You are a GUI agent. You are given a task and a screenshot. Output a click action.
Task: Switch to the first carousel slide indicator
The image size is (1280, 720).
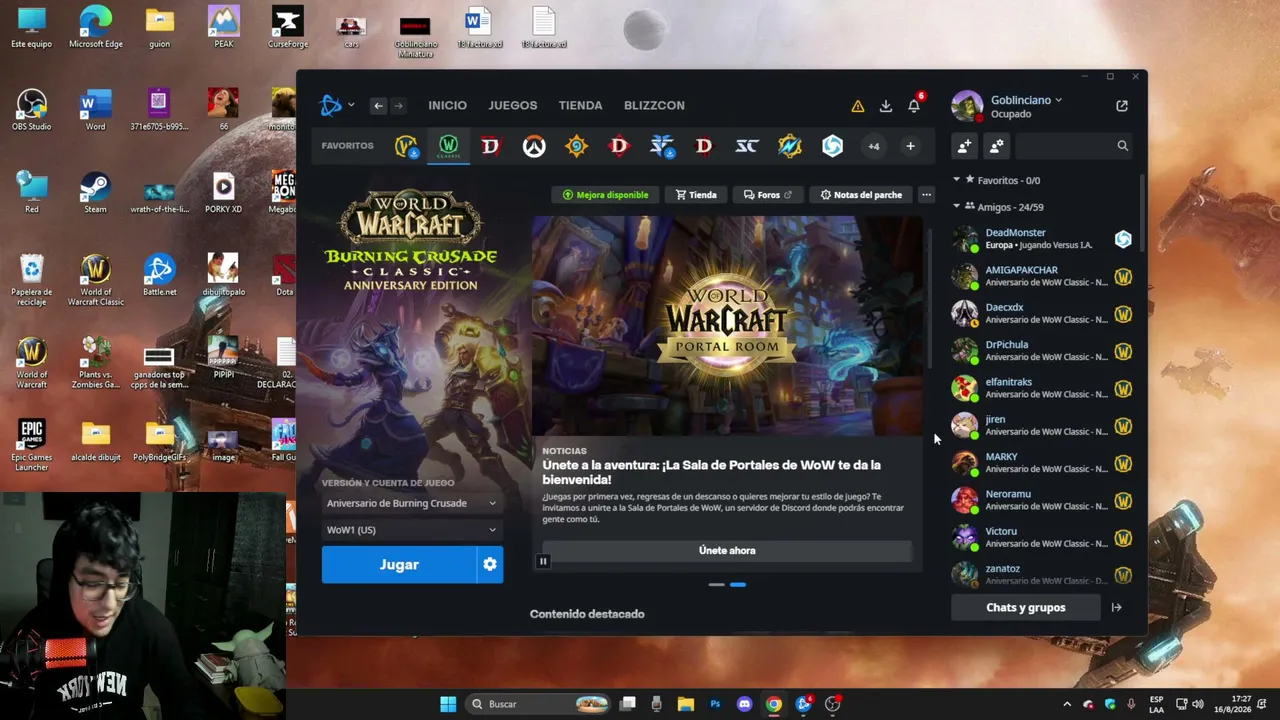coord(716,584)
